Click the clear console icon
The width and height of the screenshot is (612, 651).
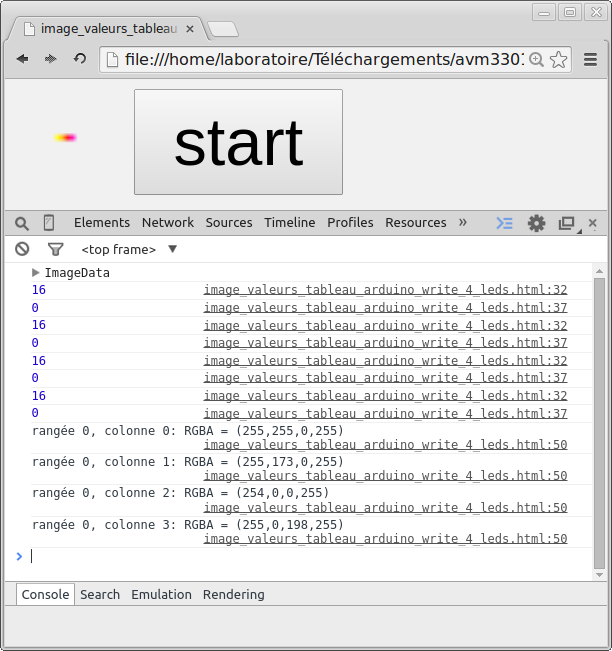tap(22, 249)
